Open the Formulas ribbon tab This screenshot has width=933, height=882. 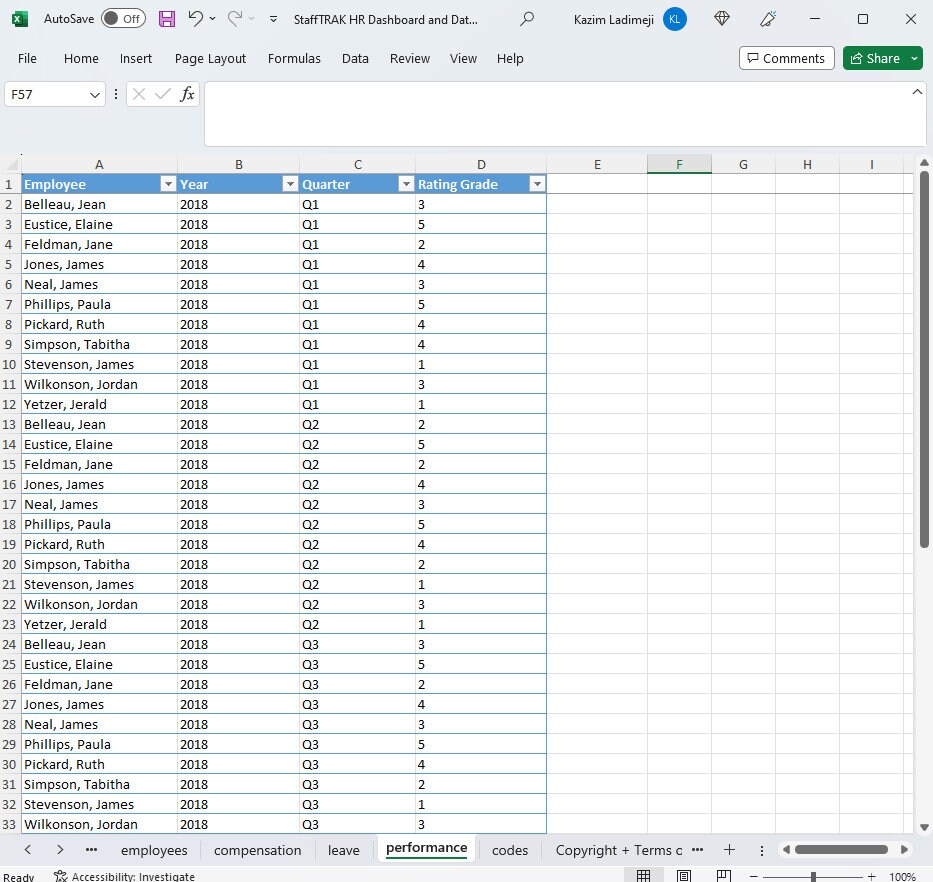click(x=293, y=58)
